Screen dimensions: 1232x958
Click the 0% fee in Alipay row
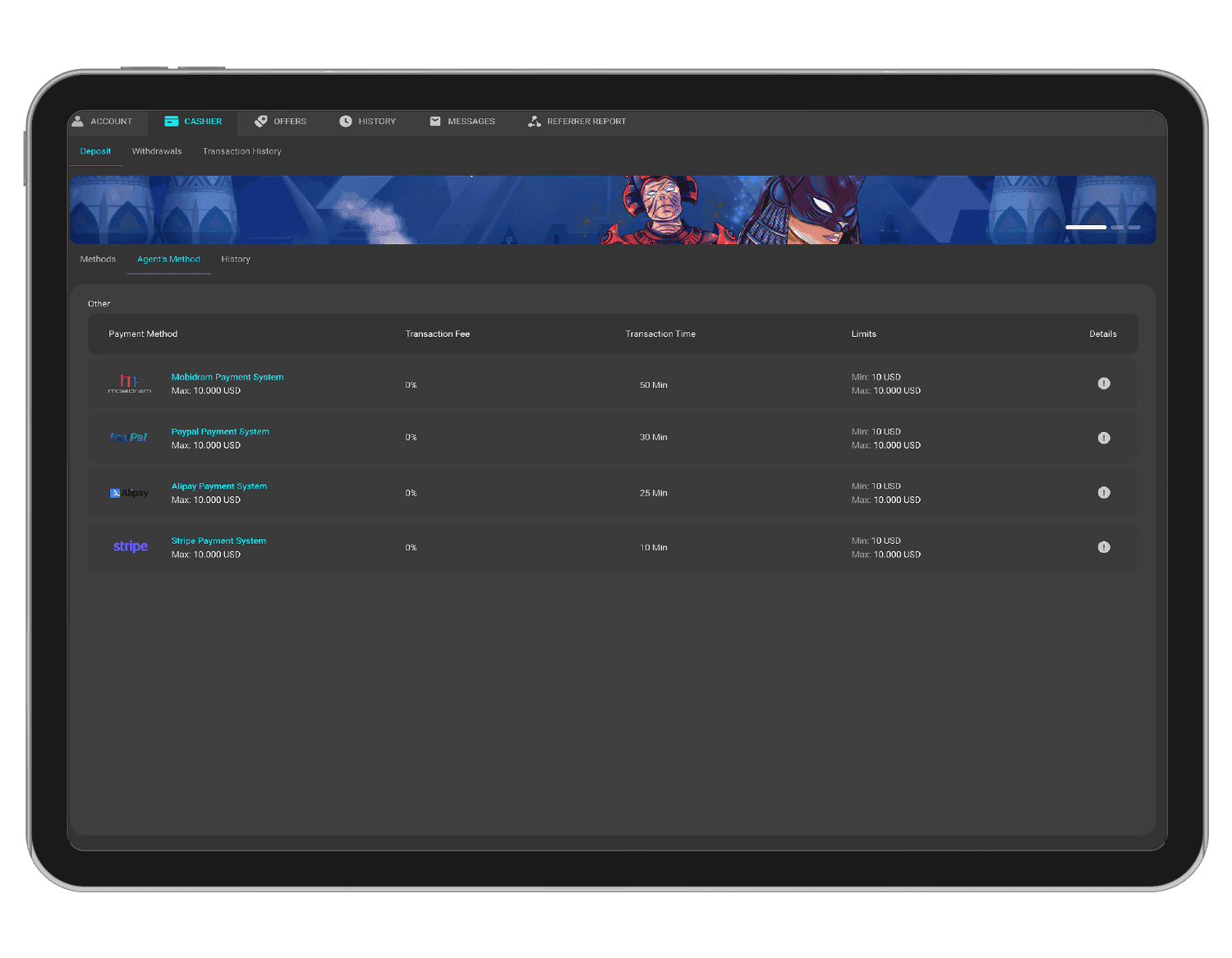(x=411, y=493)
